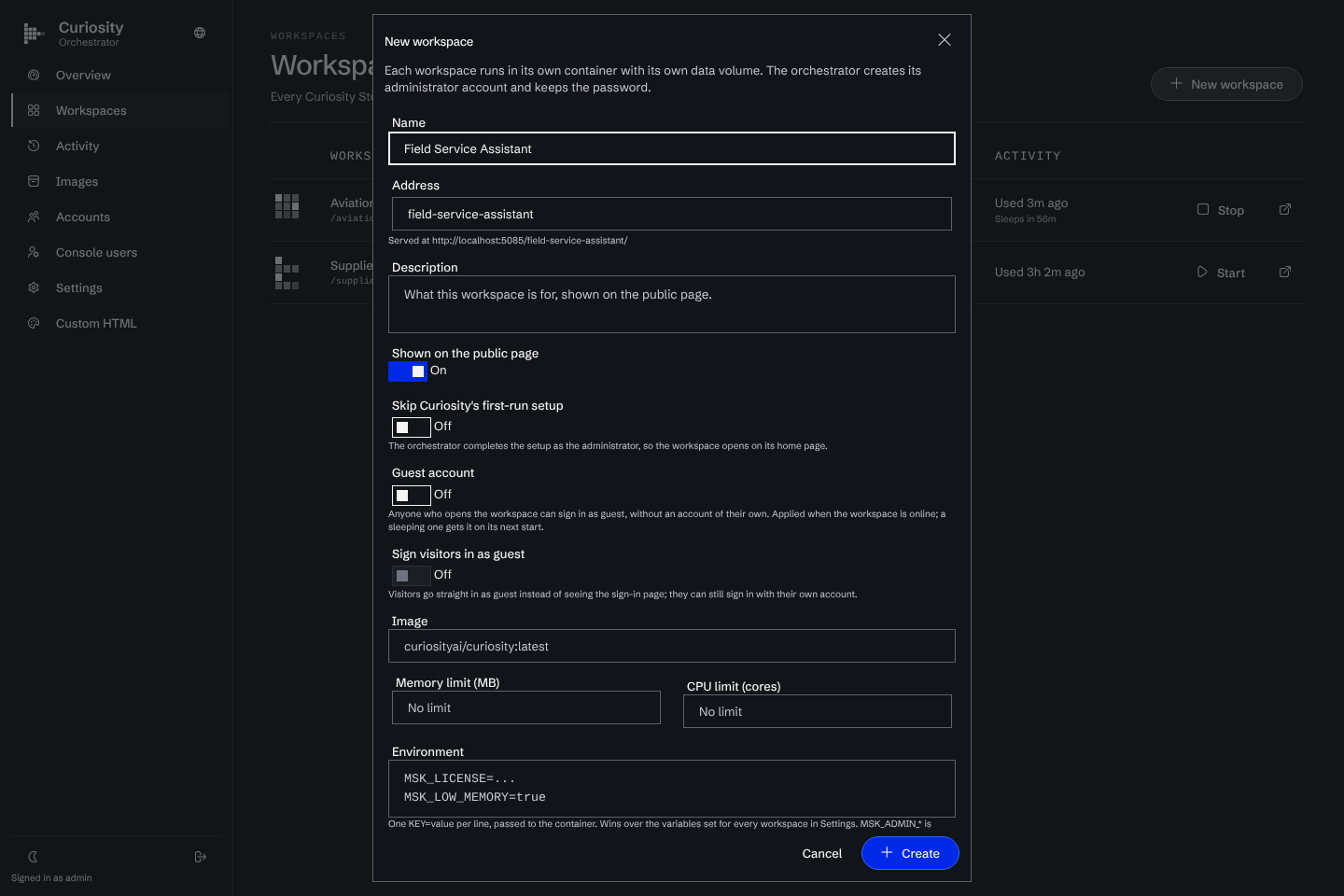Navigate to Images in sidebar

[x=120, y=181]
